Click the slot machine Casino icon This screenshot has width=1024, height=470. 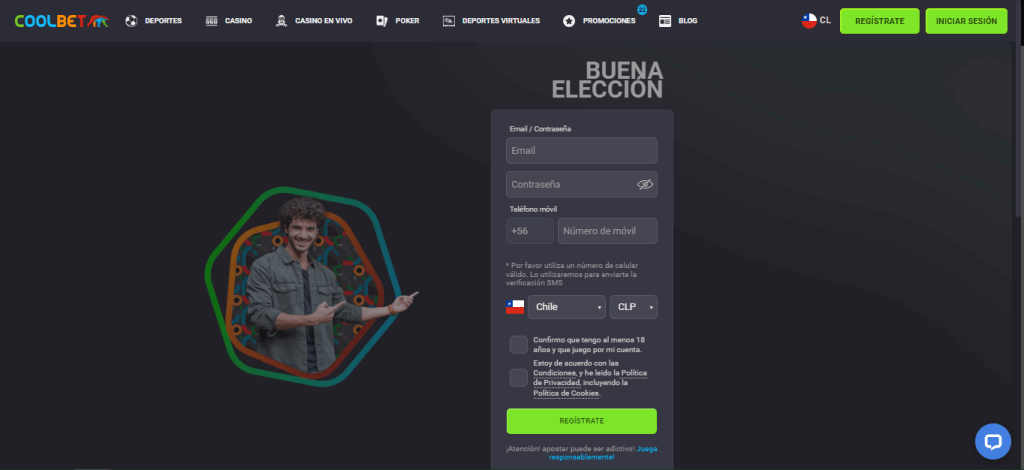pos(212,21)
